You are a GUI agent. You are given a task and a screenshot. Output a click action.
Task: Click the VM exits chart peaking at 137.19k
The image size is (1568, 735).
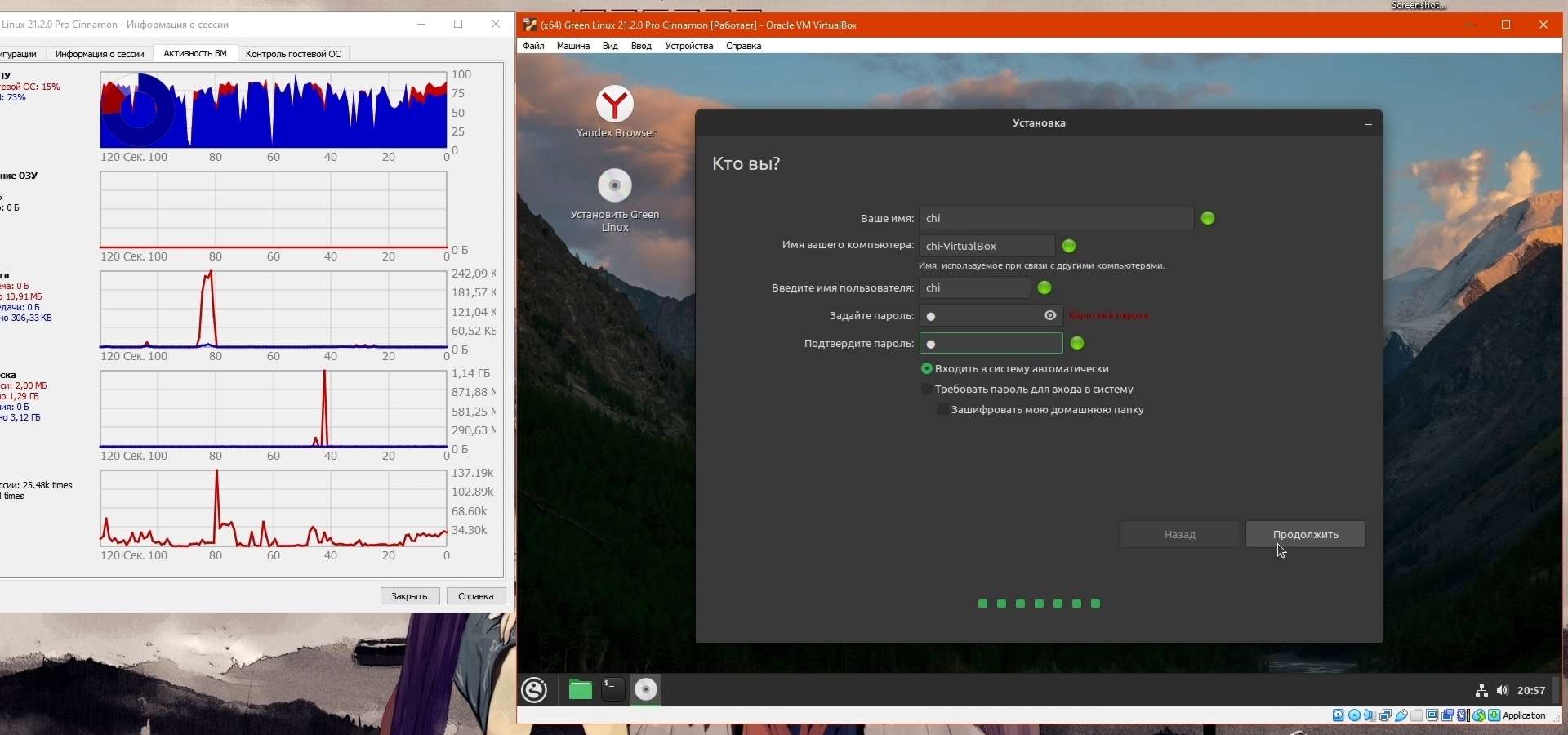(274, 508)
